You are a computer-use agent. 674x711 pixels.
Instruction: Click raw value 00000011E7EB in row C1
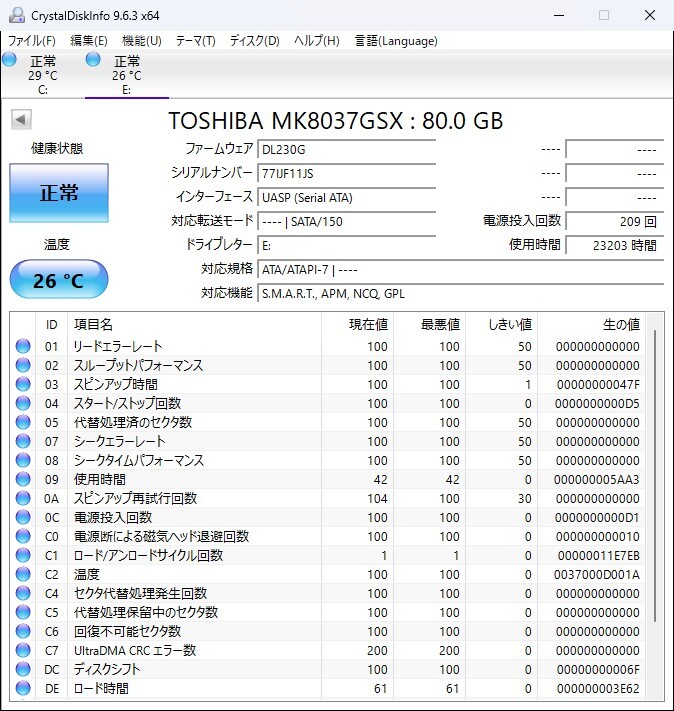point(598,555)
